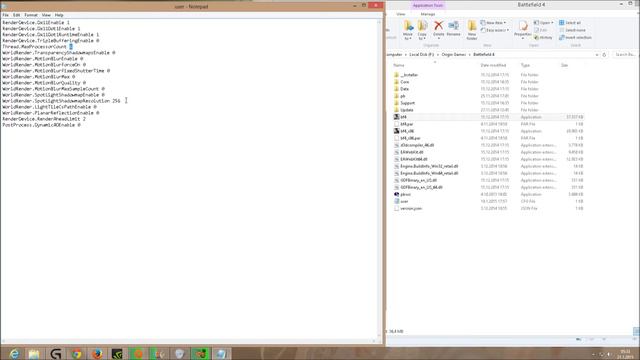Click RenderDevice.RenderAheadLimit 2 line in Notepad

[x=44, y=119]
